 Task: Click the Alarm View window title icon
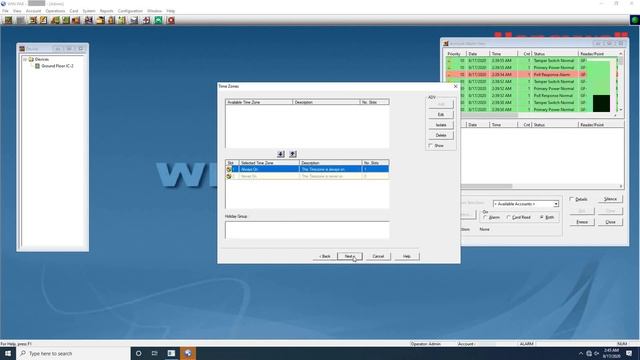pyautogui.click(x=446, y=43)
